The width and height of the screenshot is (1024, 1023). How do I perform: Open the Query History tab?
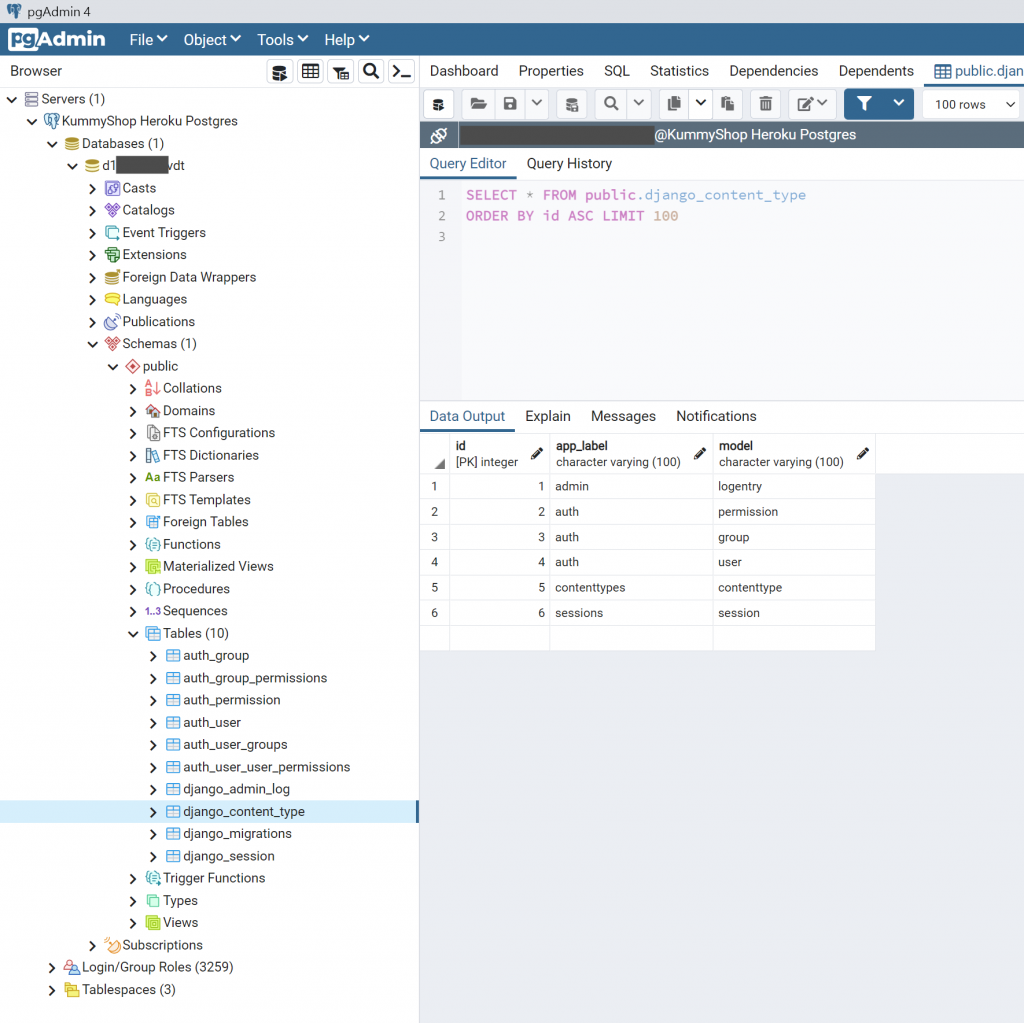pyautogui.click(x=569, y=164)
